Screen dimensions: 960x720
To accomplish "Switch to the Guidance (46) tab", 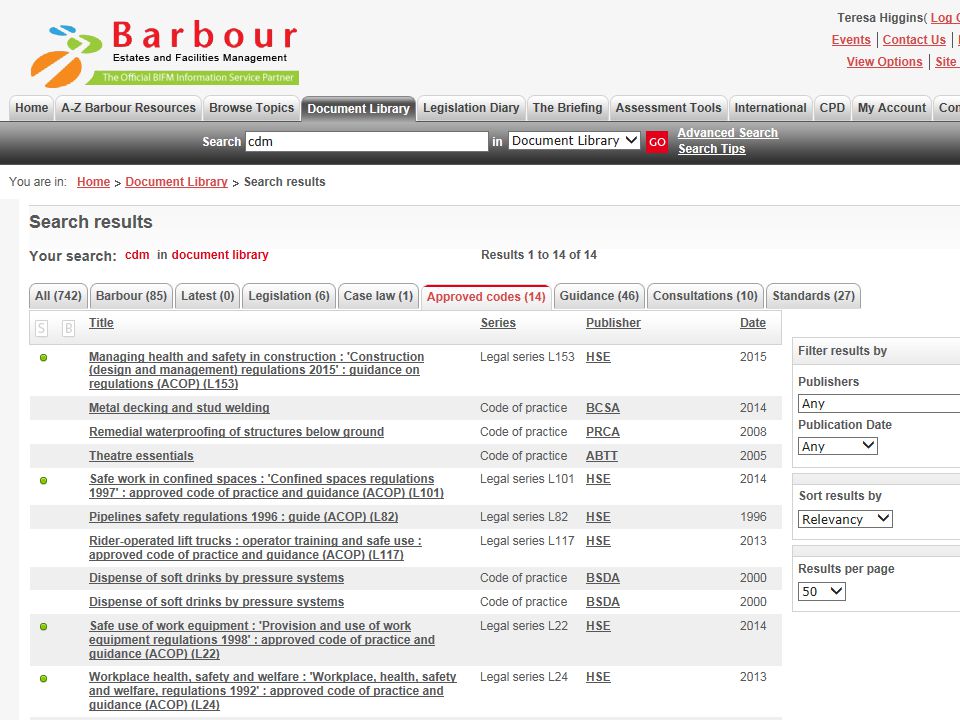I will [x=599, y=296].
